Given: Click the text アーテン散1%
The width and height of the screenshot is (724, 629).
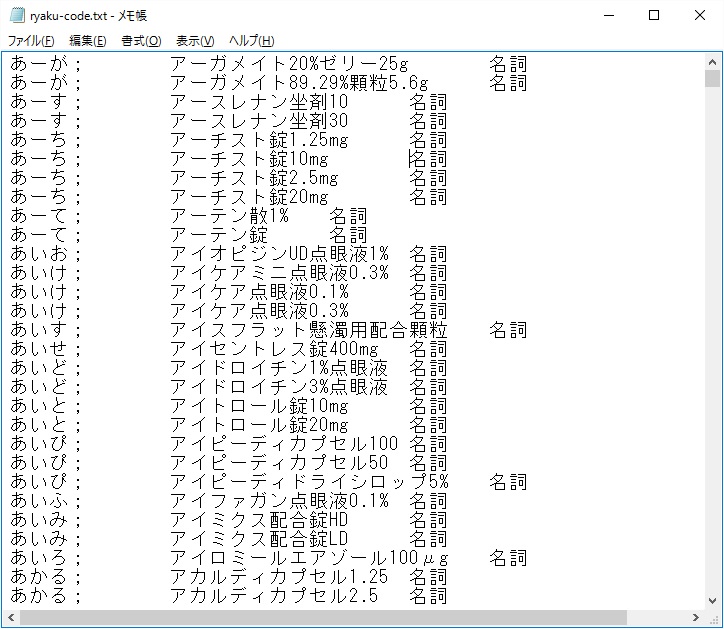Looking at the screenshot, I should (229, 216).
